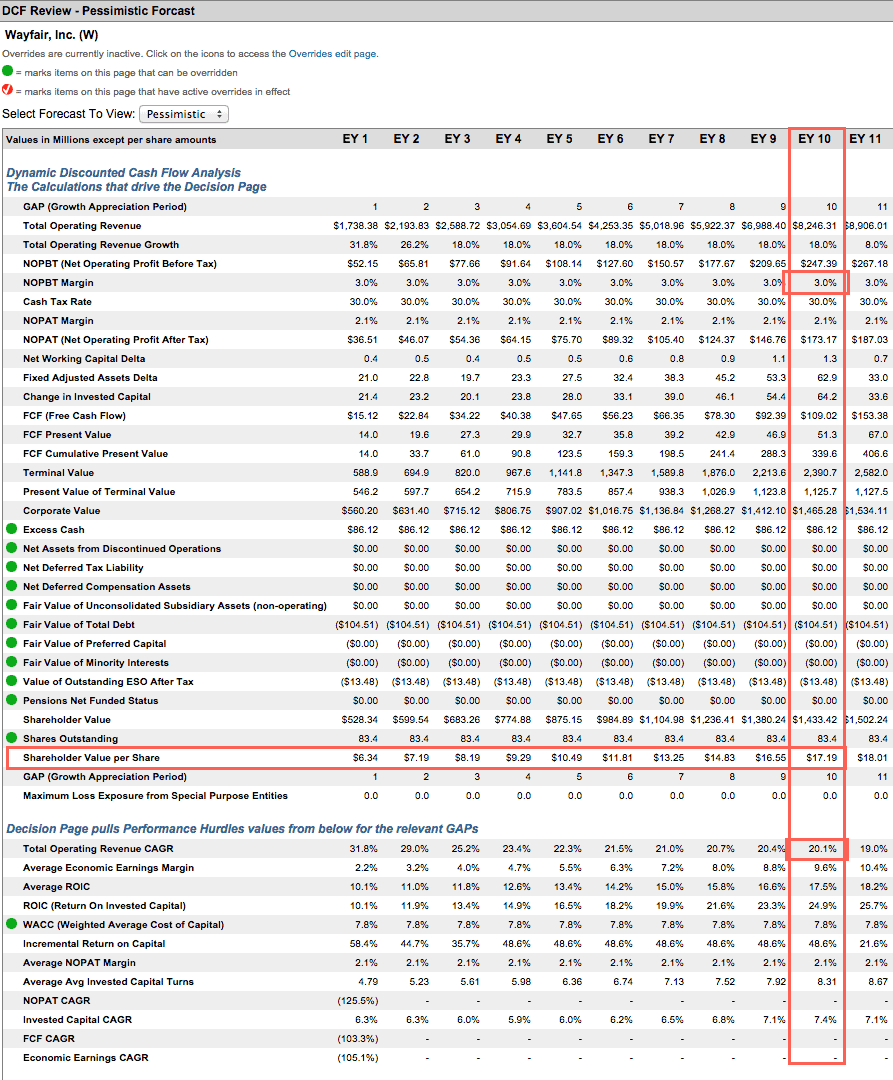Click the $560.20 Corporate Value in EY 1
Image resolution: width=893 pixels, height=1080 pixels.
[359, 510]
